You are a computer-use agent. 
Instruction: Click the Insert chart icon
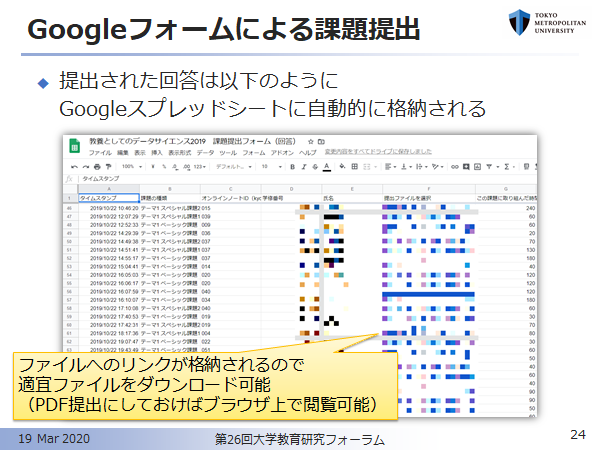pyautogui.click(x=477, y=167)
